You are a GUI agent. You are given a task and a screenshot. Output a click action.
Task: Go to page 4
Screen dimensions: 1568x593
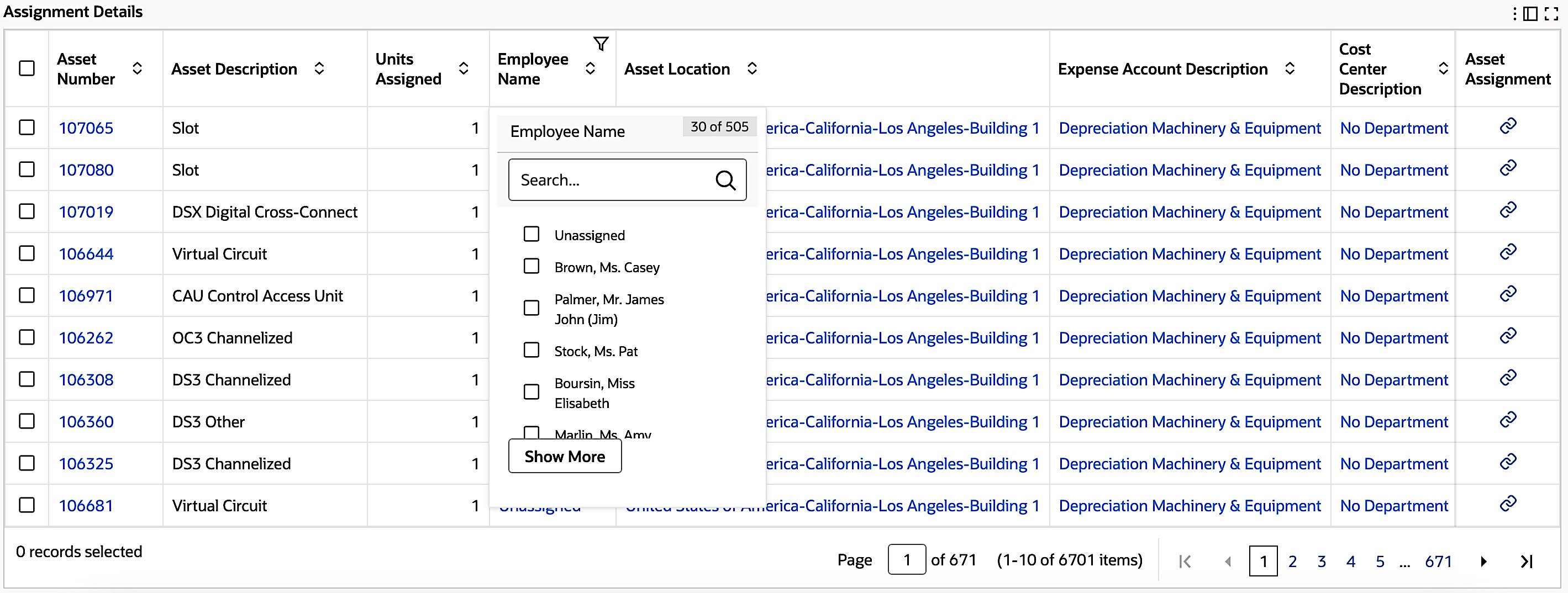[x=1351, y=562]
